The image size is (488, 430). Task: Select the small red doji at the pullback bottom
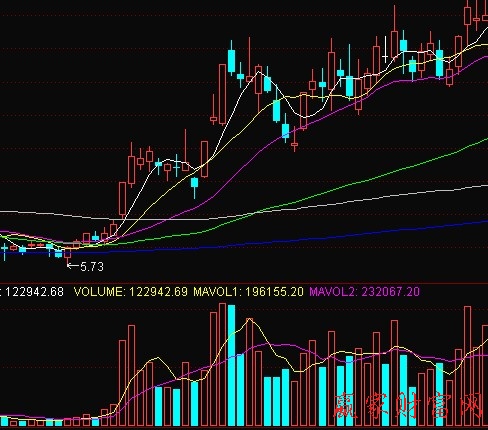(294, 144)
